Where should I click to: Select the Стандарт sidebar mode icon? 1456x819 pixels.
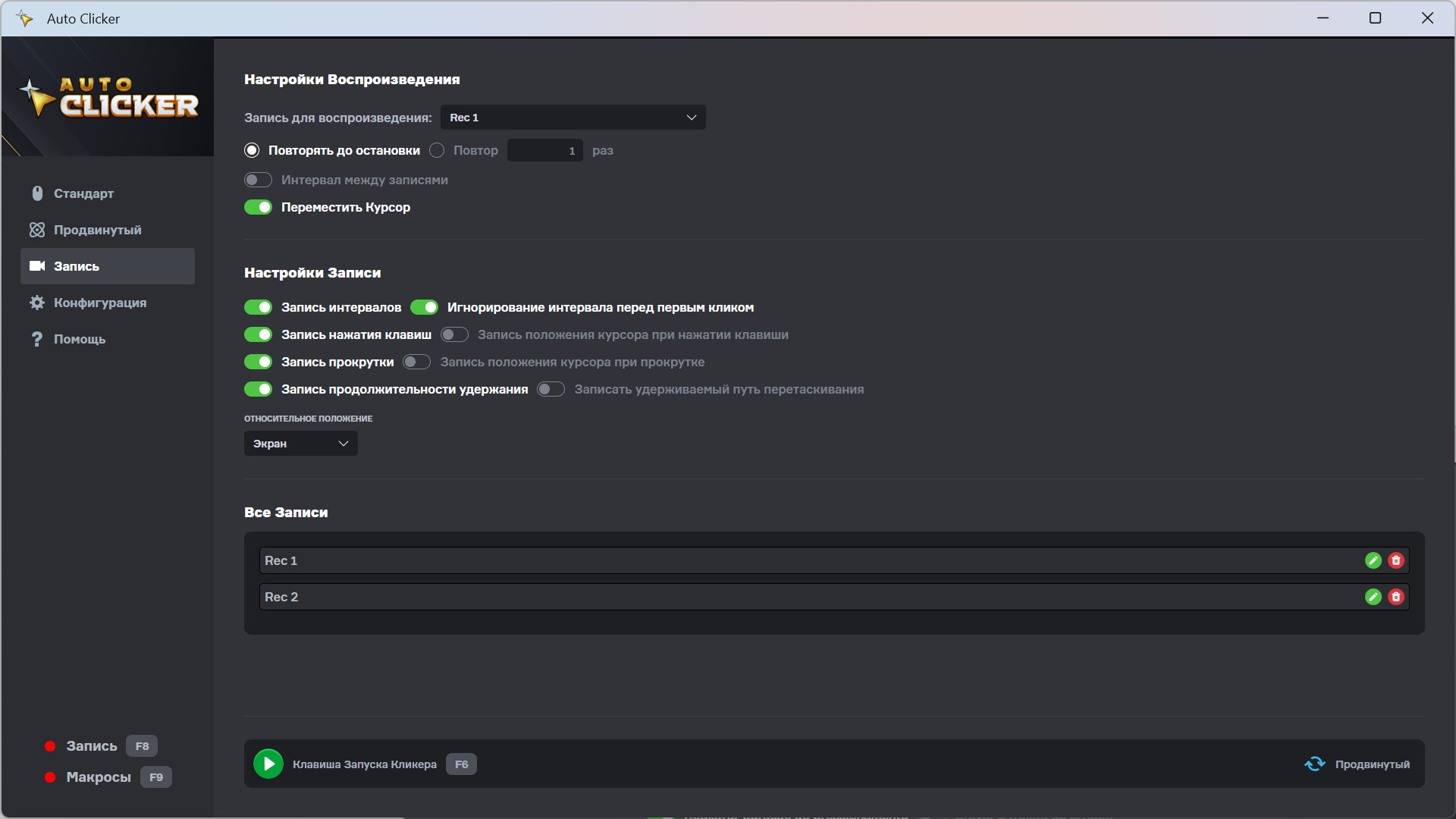click(36, 193)
